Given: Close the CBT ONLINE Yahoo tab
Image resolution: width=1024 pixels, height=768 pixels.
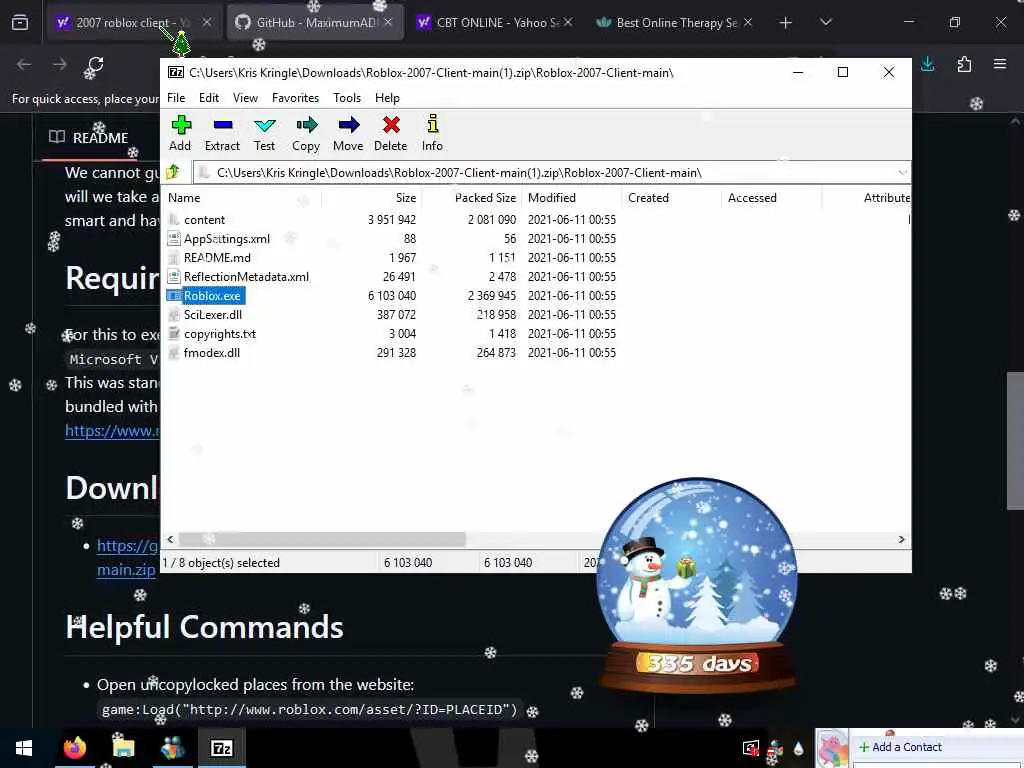Looking at the screenshot, I should pos(568,23).
